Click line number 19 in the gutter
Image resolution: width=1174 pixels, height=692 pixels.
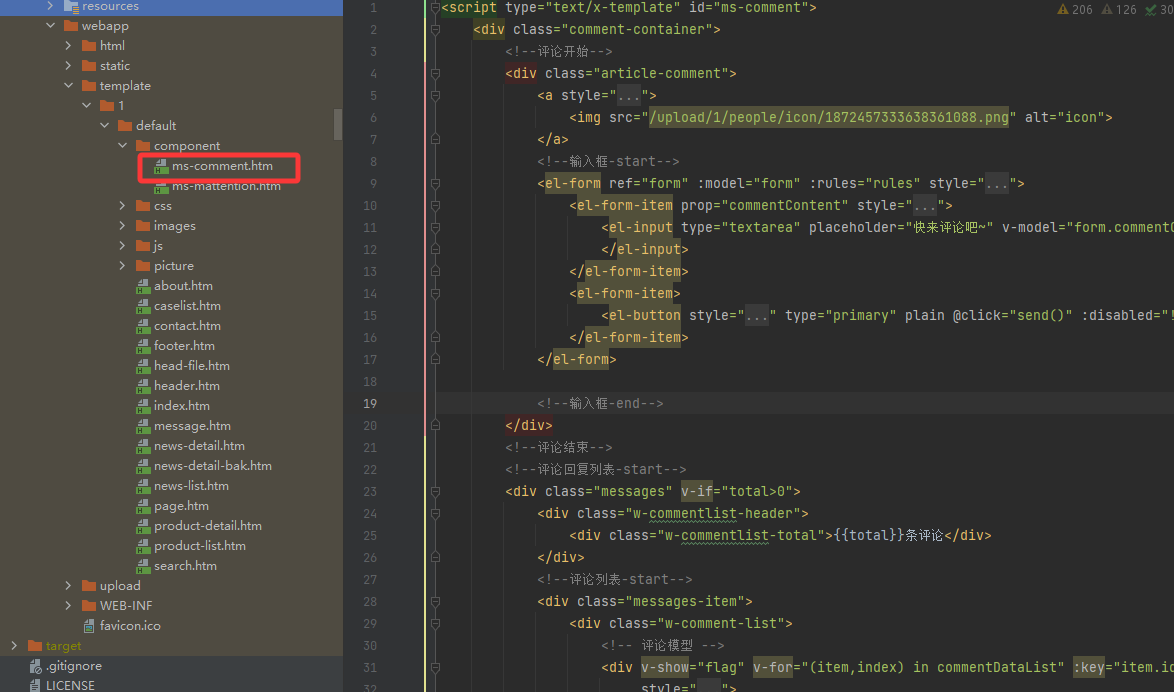(x=370, y=404)
